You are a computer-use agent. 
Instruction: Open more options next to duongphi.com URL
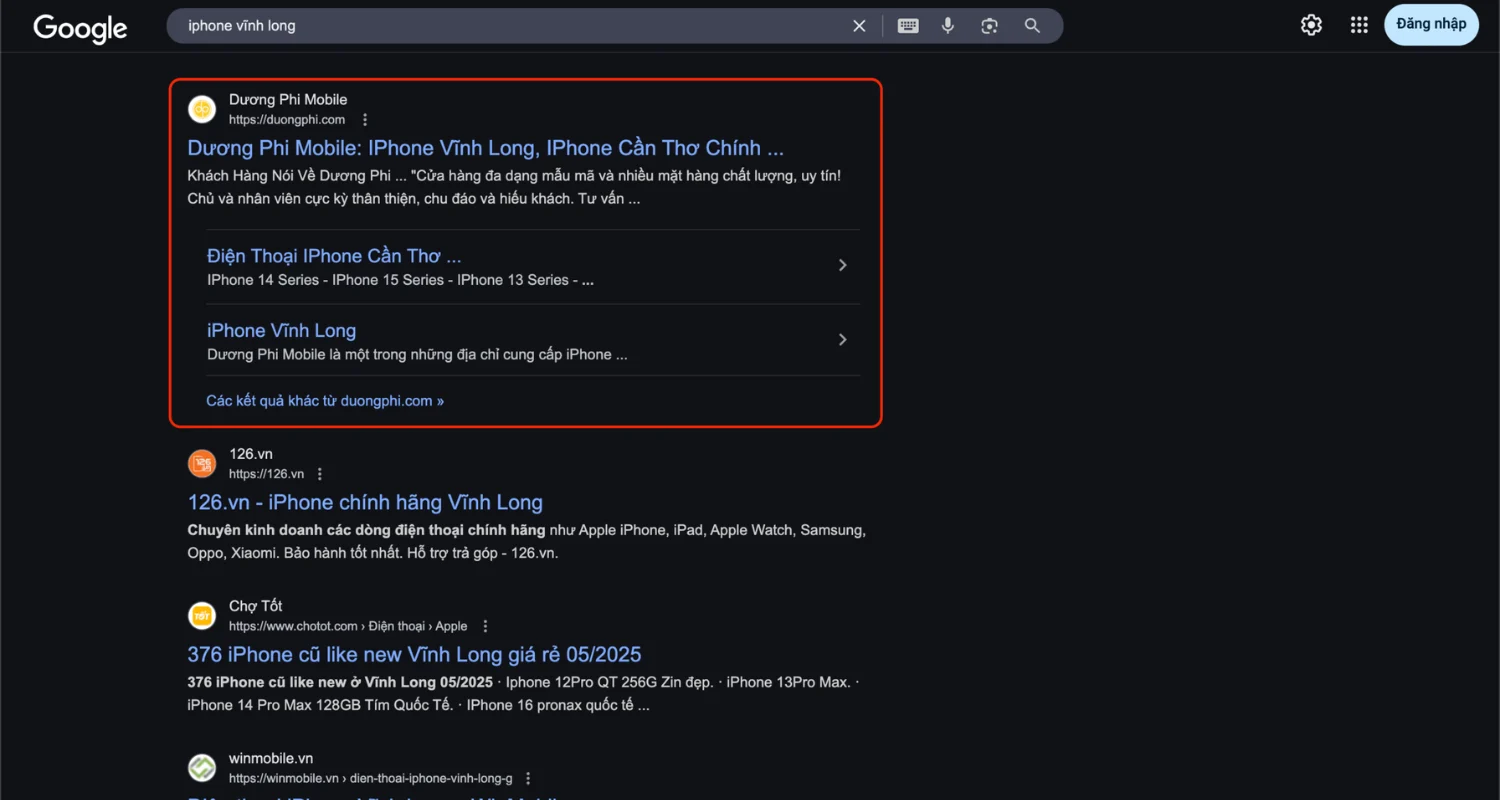pos(365,120)
